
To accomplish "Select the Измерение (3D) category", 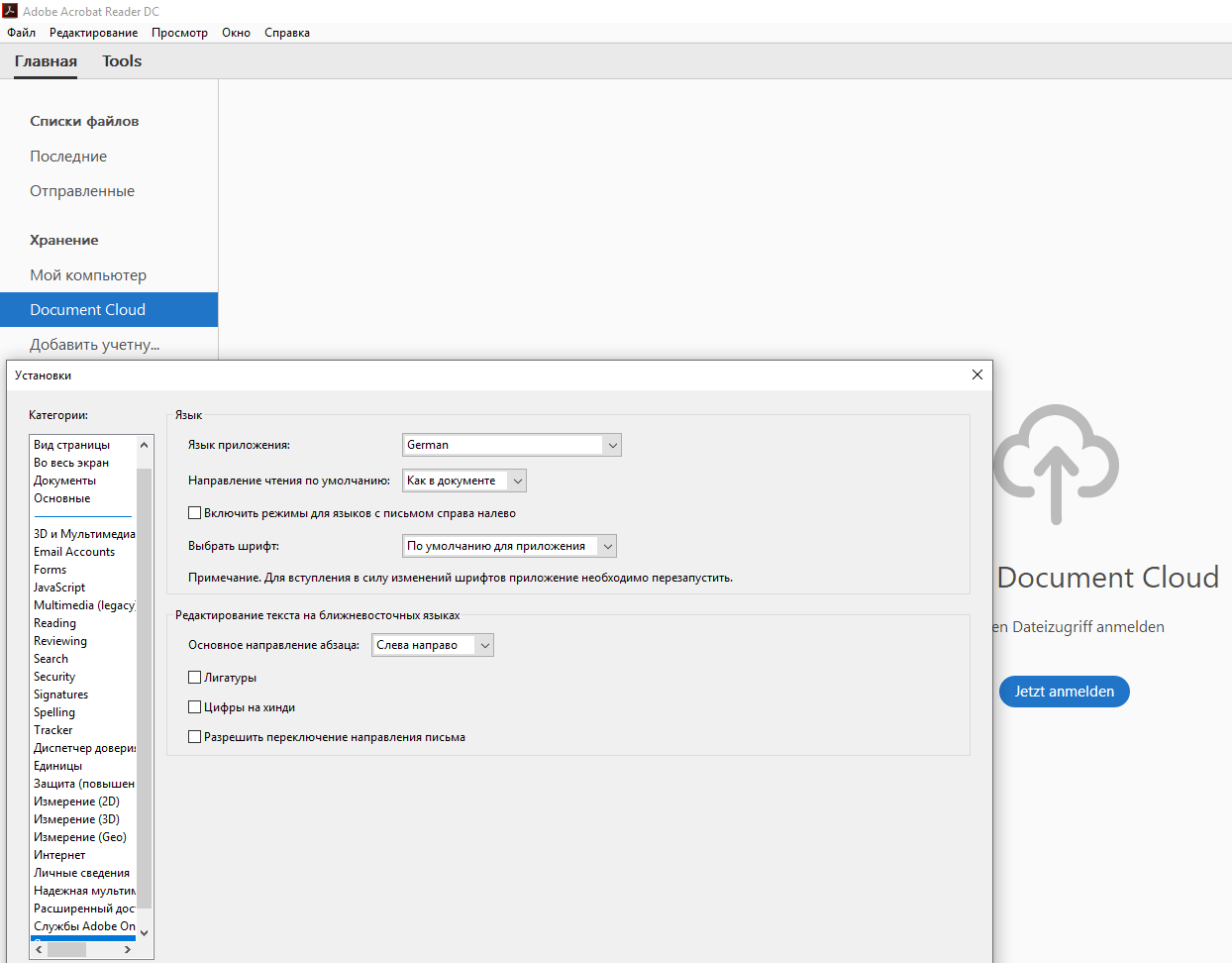I will tap(77, 819).
